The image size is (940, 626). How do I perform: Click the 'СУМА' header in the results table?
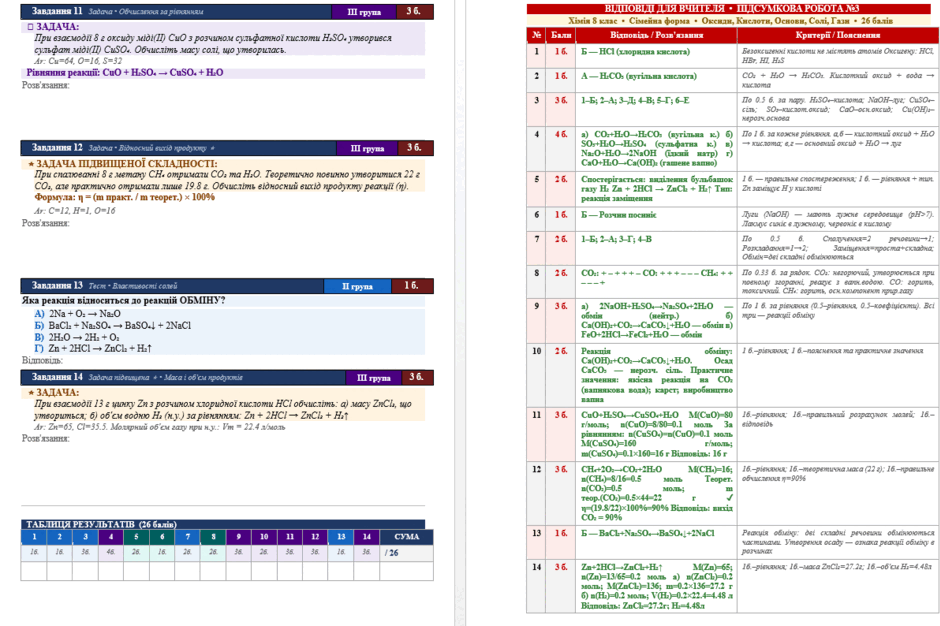406,537
